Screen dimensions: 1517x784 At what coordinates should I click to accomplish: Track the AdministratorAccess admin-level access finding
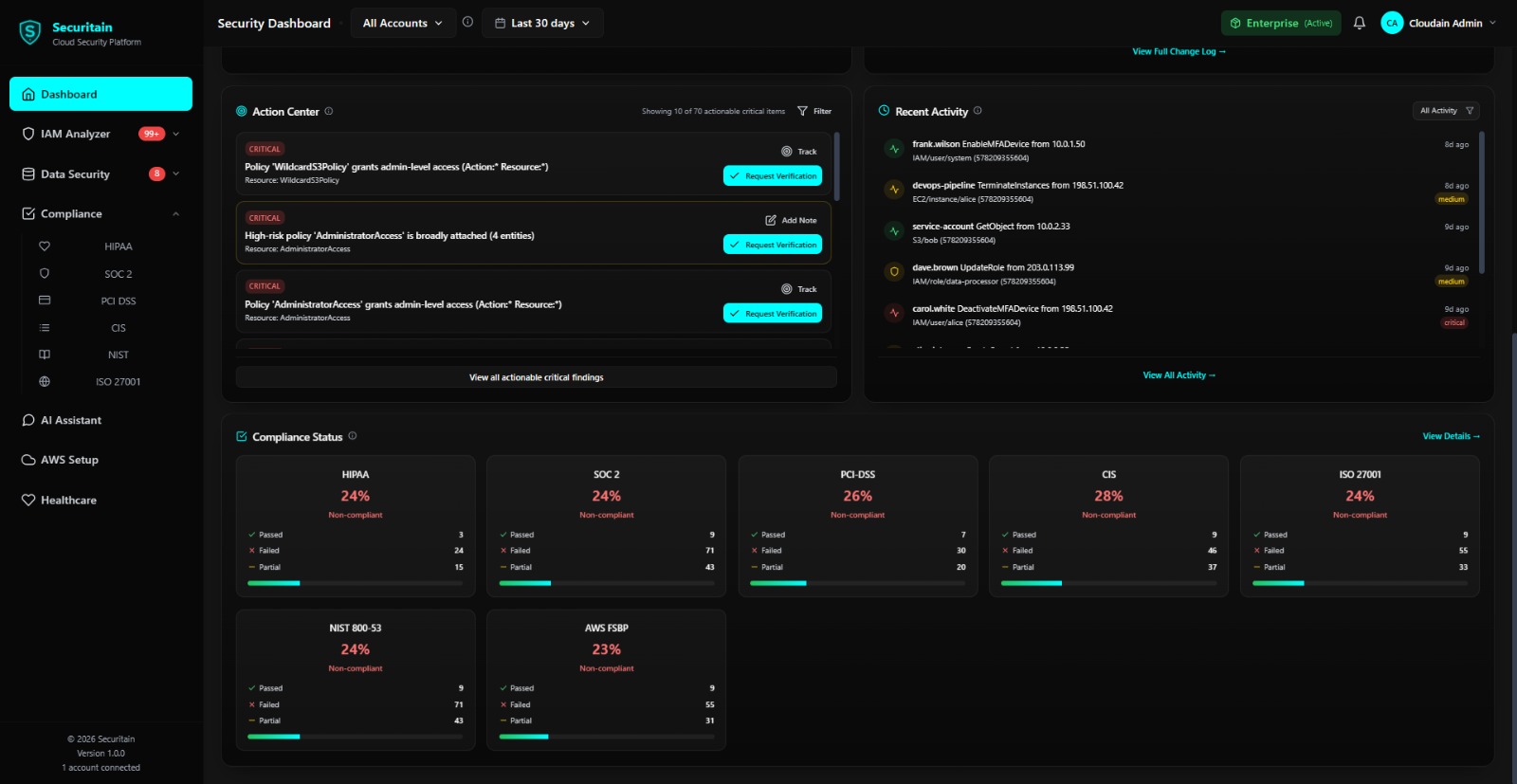(799, 289)
